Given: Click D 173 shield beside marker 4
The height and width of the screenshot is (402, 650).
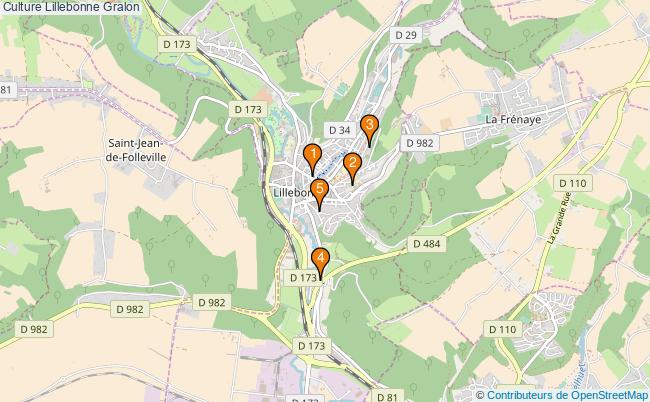Looking at the screenshot, I should 303,278.
